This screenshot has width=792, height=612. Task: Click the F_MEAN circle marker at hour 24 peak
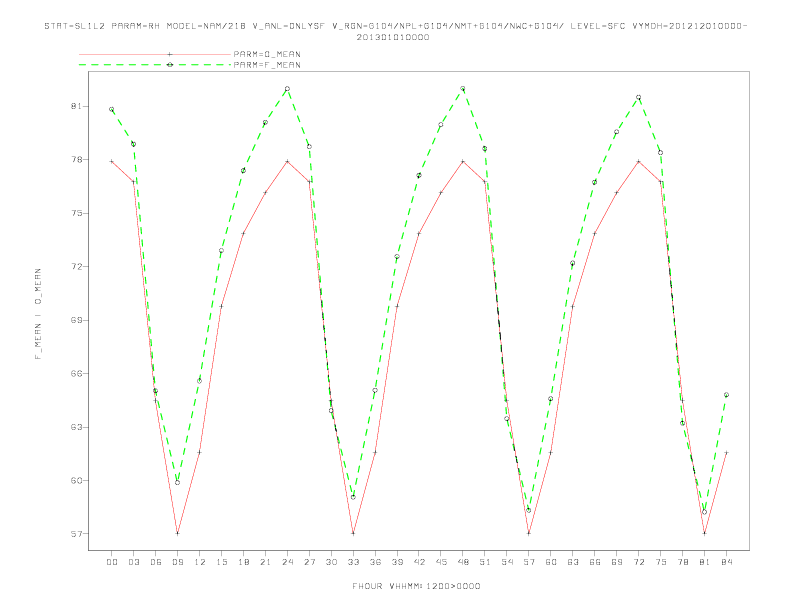[287, 89]
